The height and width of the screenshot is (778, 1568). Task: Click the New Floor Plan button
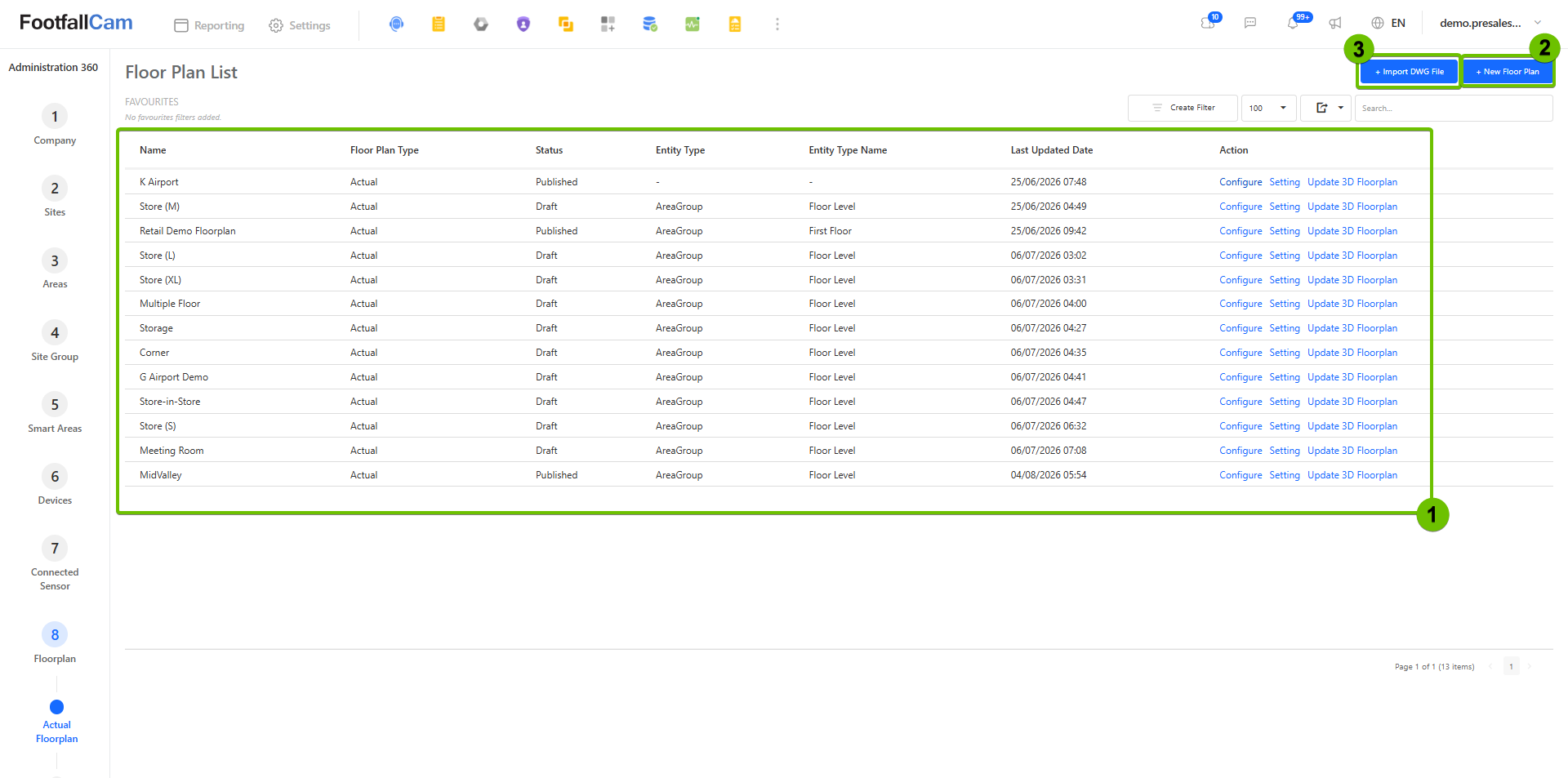(1507, 72)
